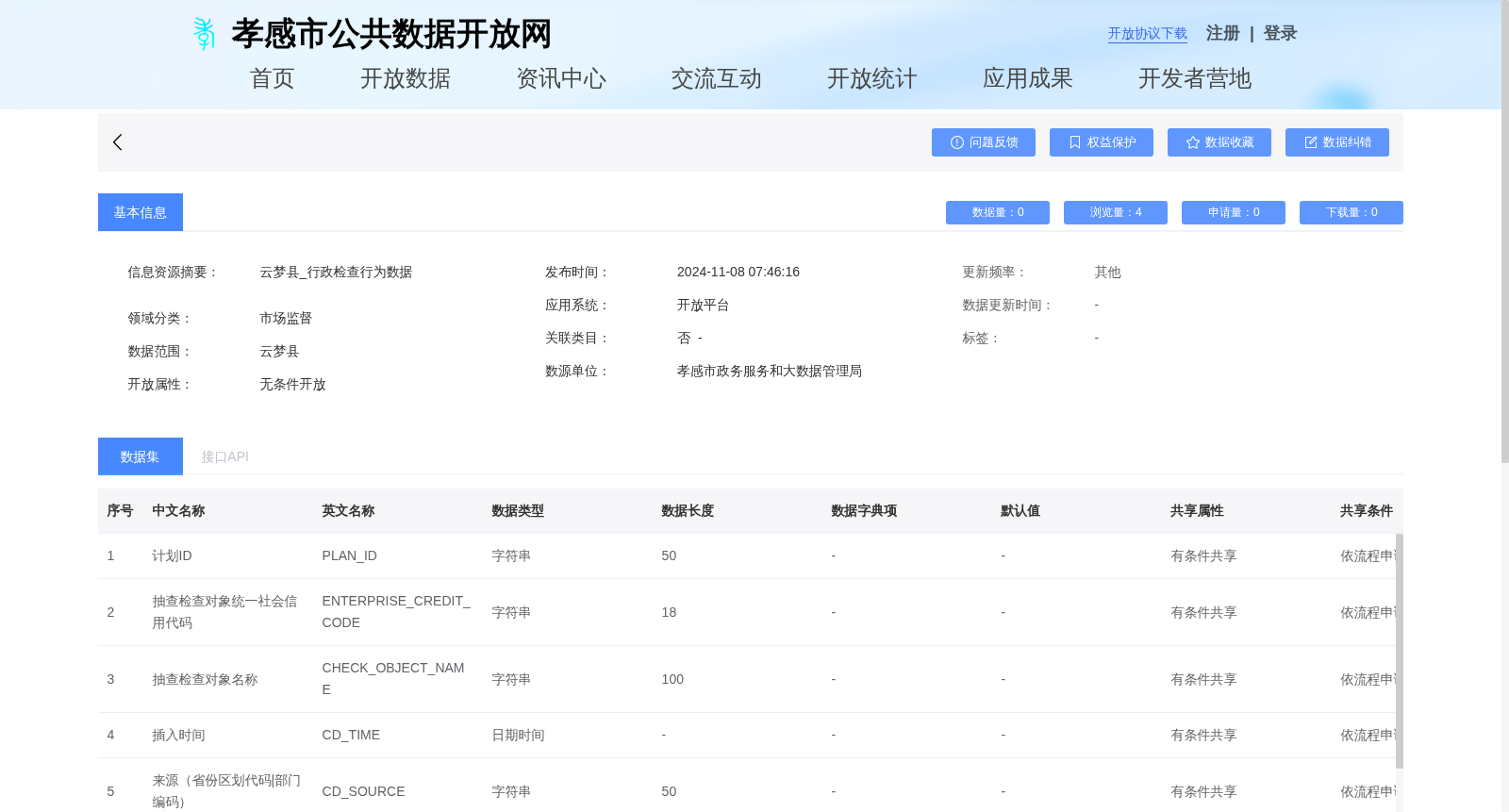Click the 市场监督 category value

[x=286, y=318]
